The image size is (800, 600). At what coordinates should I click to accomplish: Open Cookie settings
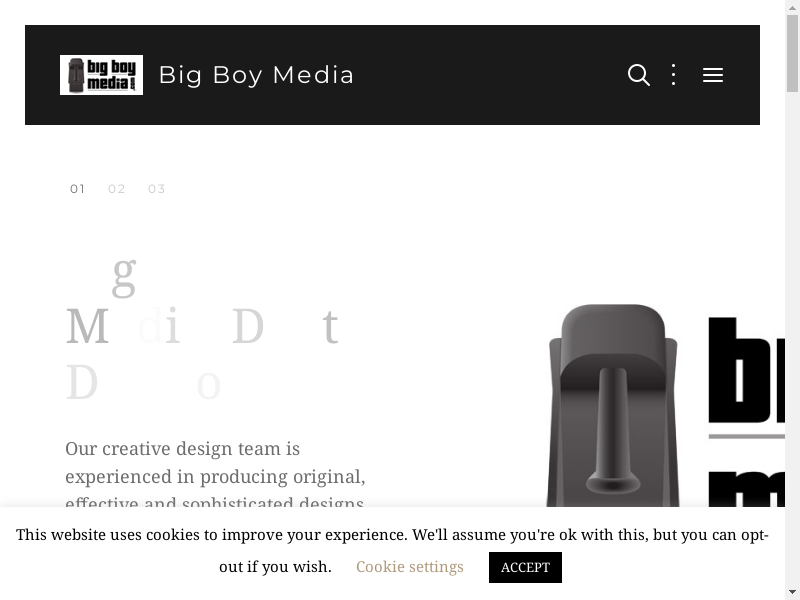click(410, 567)
